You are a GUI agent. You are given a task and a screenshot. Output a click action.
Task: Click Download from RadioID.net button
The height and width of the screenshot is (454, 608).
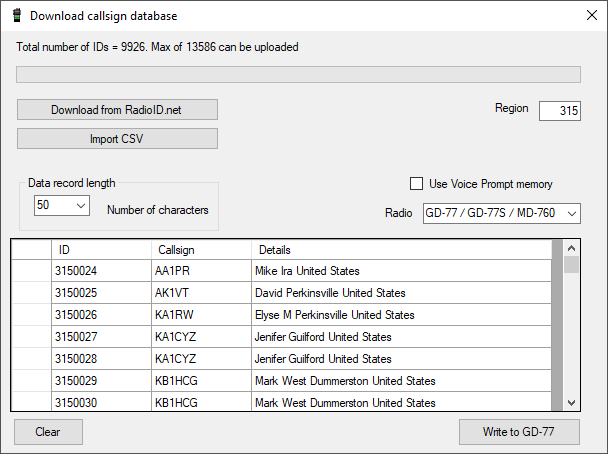[117, 109]
